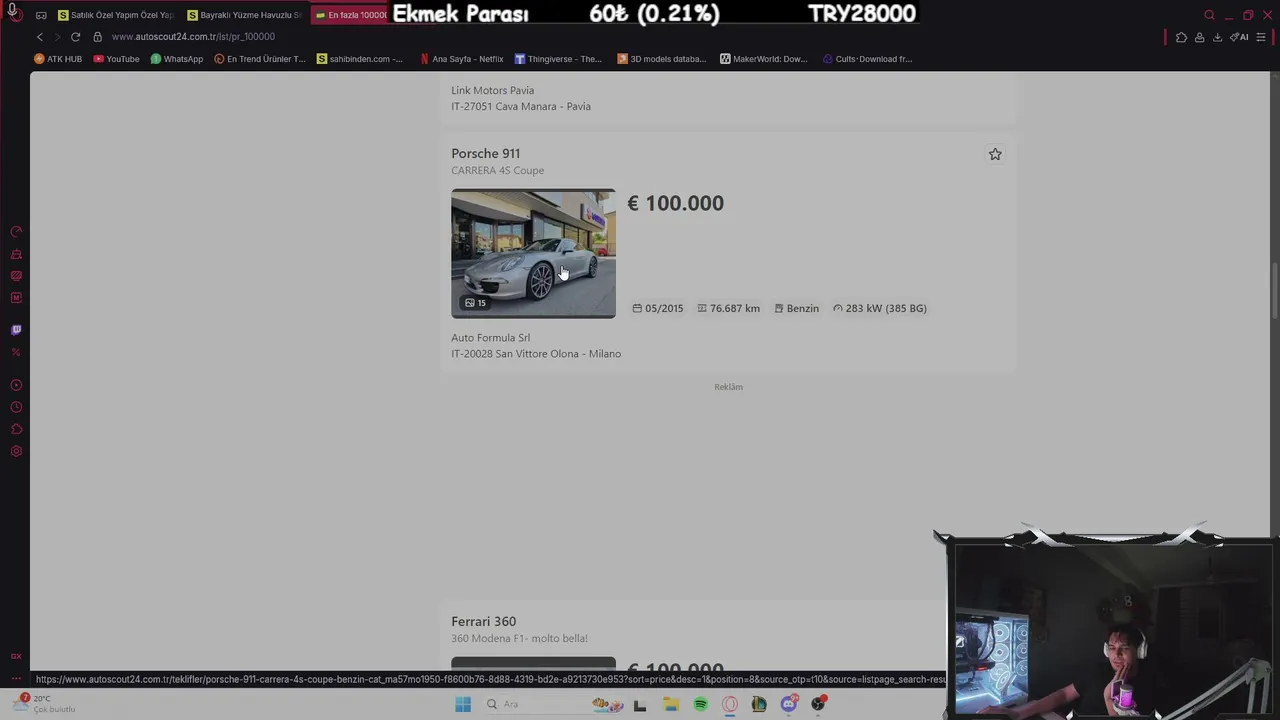Open the Porsche 911 listing photo
The height and width of the screenshot is (720, 1280).
pyautogui.click(x=533, y=254)
